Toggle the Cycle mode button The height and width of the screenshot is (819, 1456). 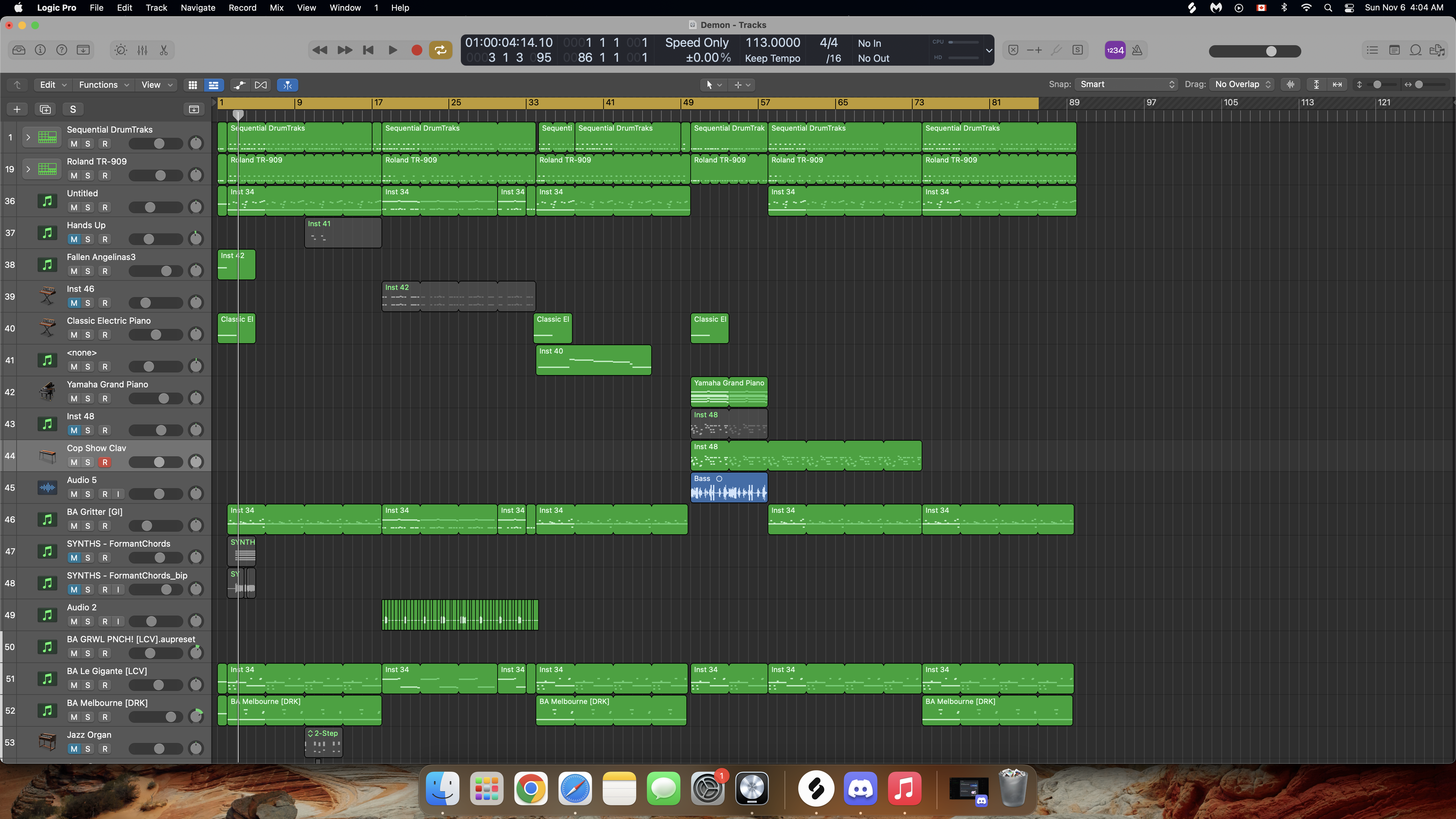pos(440,50)
